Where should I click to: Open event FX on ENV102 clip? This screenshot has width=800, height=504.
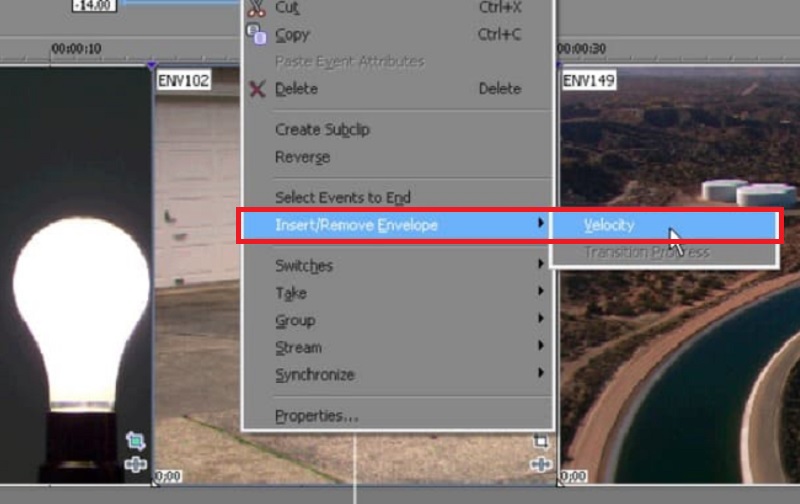pyautogui.click(x=541, y=464)
